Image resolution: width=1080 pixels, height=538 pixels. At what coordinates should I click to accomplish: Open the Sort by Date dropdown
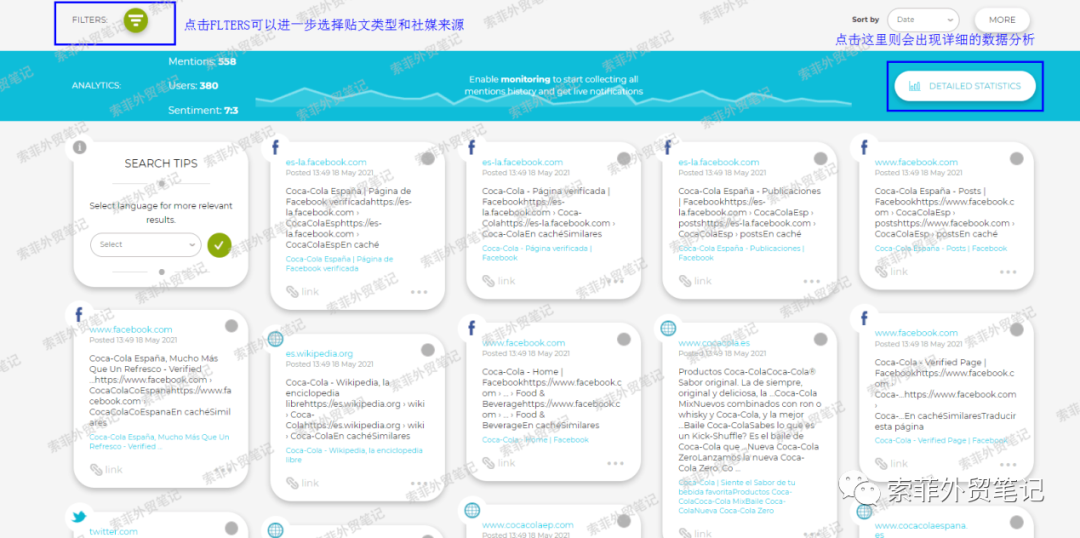pos(923,20)
